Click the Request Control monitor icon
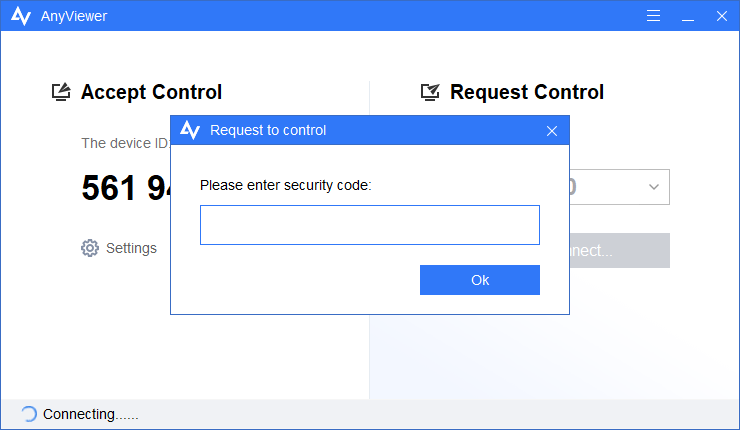 [x=431, y=92]
